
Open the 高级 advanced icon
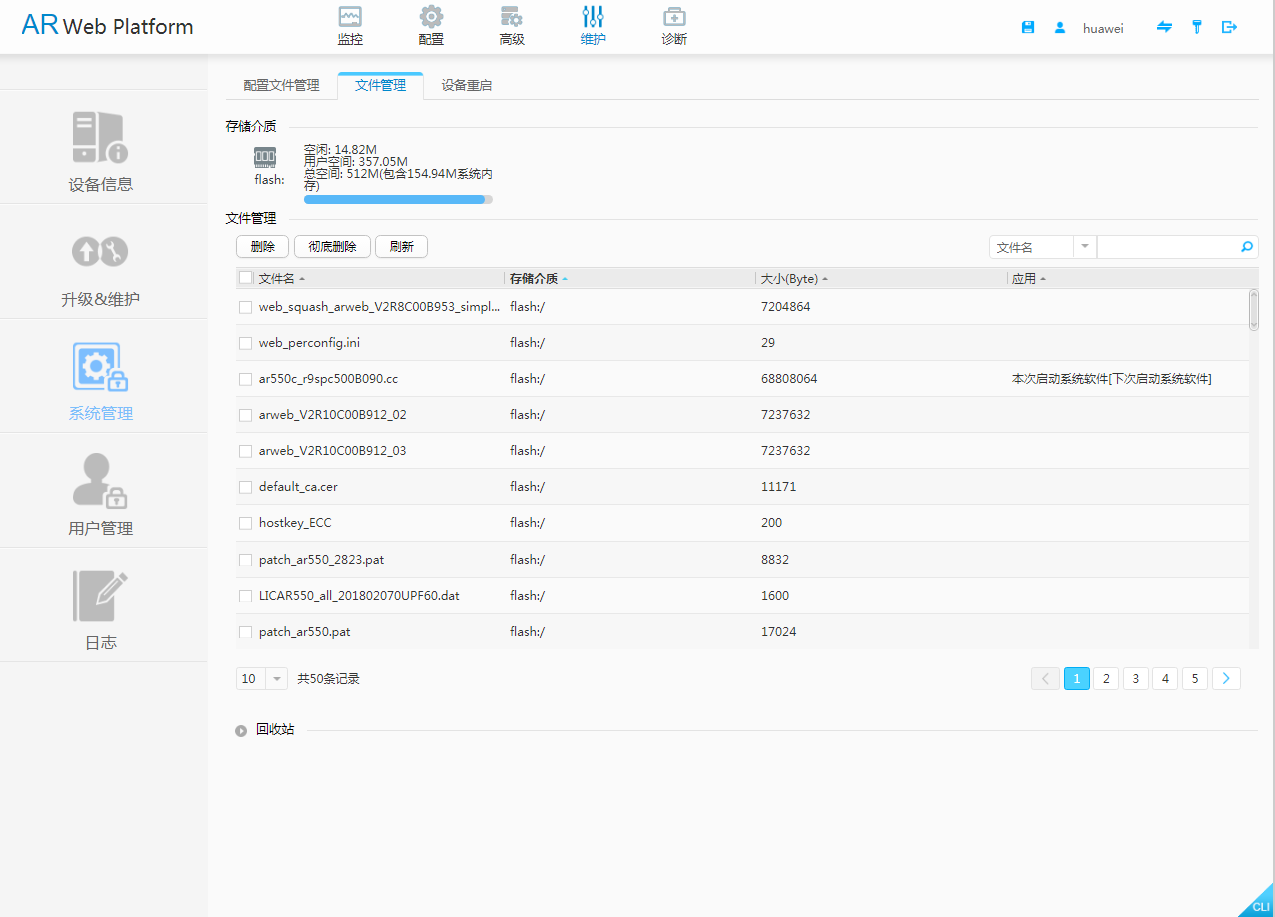(512, 17)
